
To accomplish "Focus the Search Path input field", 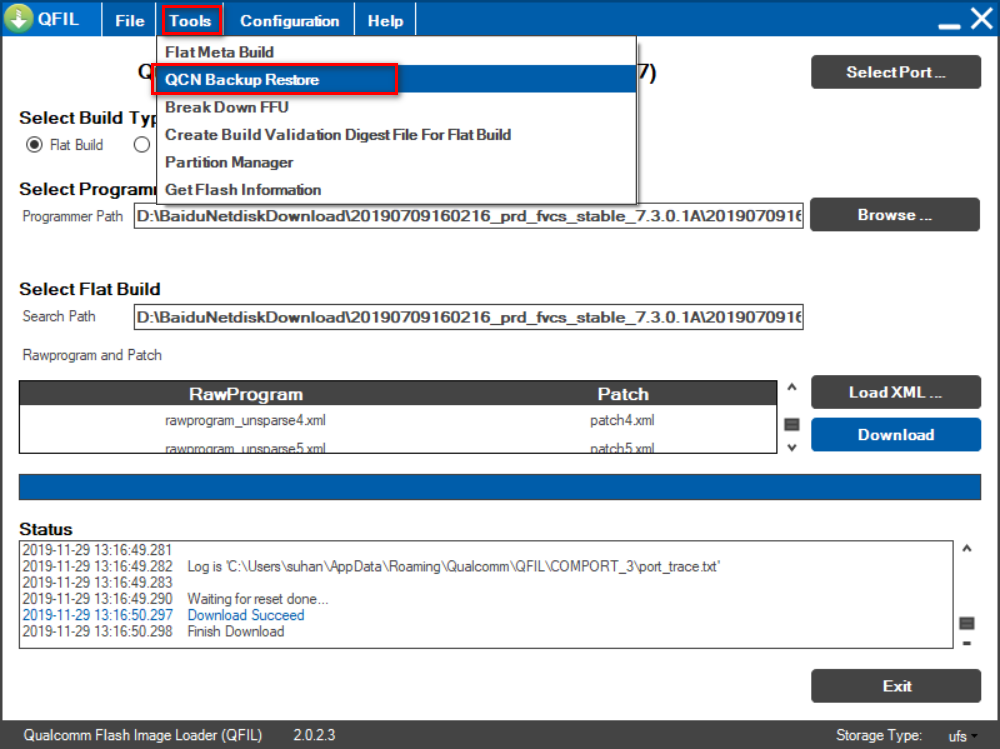I will click(x=468, y=317).
